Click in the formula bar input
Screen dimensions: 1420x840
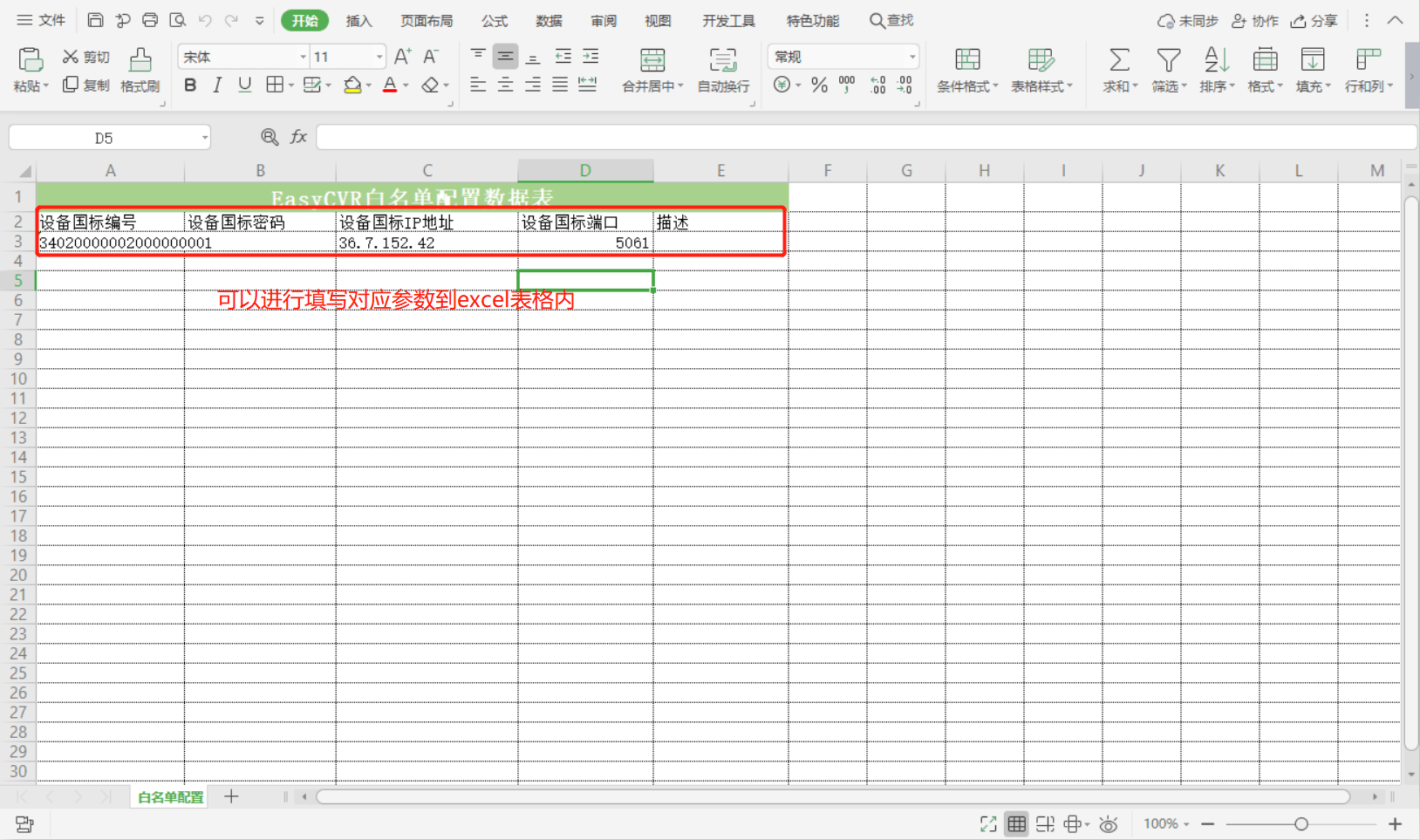(x=866, y=137)
